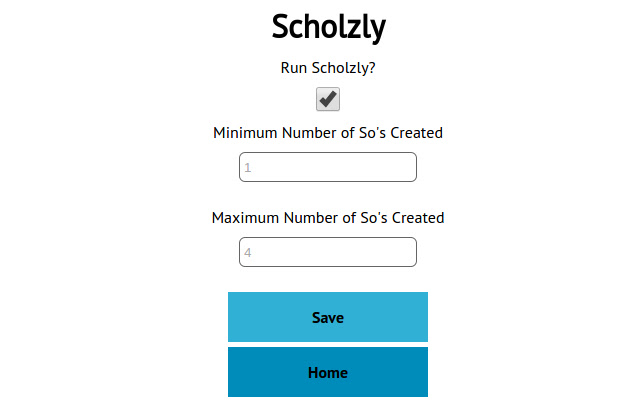Click the light blue Save bar
This screenshot has width=640, height=400.
(328, 317)
